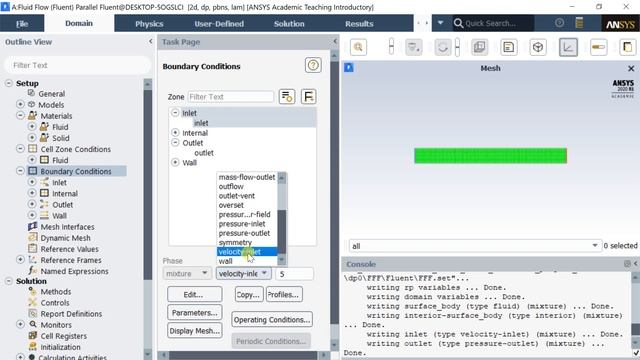Expand the Models tree node

pos(20,104)
